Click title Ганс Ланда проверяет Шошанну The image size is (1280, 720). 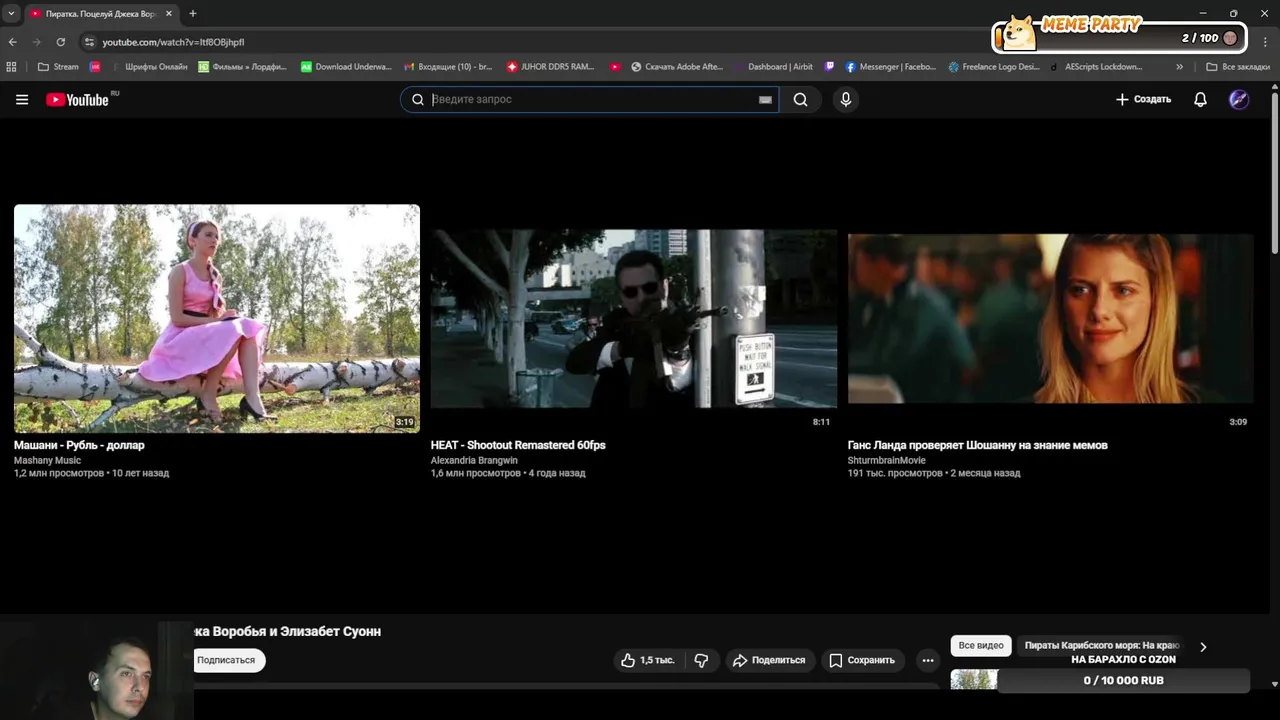(x=978, y=445)
